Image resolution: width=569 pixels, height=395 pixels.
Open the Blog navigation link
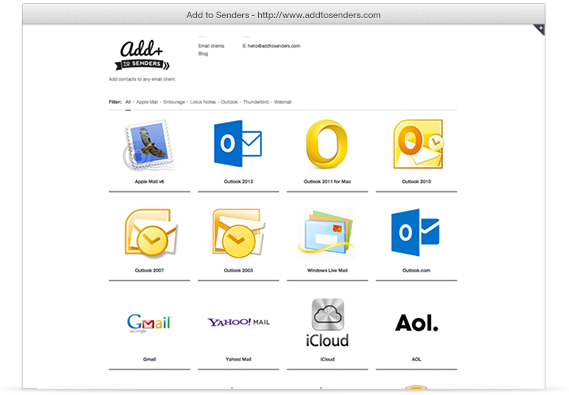tap(203, 54)
